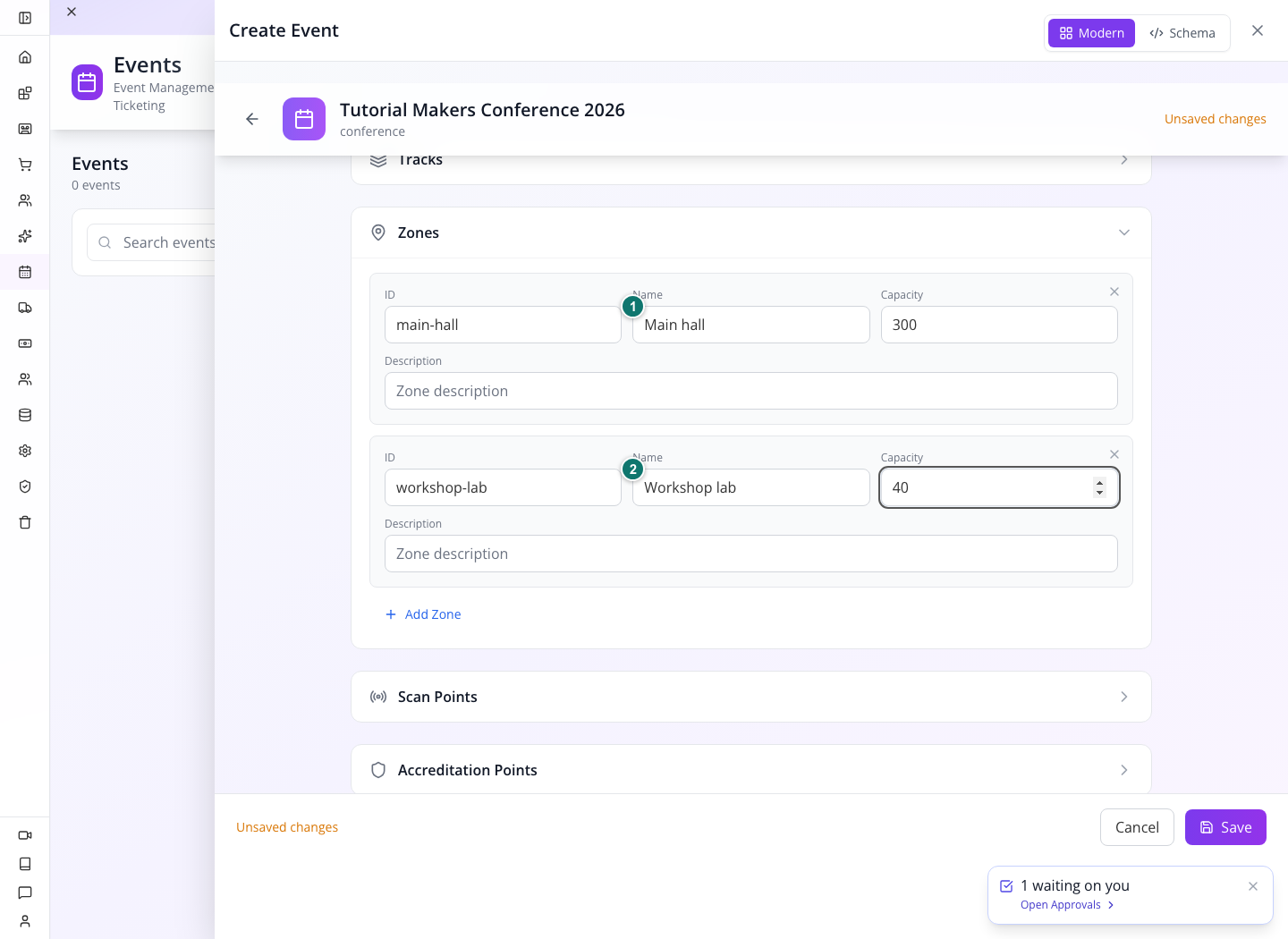Dismiss the waiting on you notification
Viewport: 1288px width, 939px height.
[1253, 886]
